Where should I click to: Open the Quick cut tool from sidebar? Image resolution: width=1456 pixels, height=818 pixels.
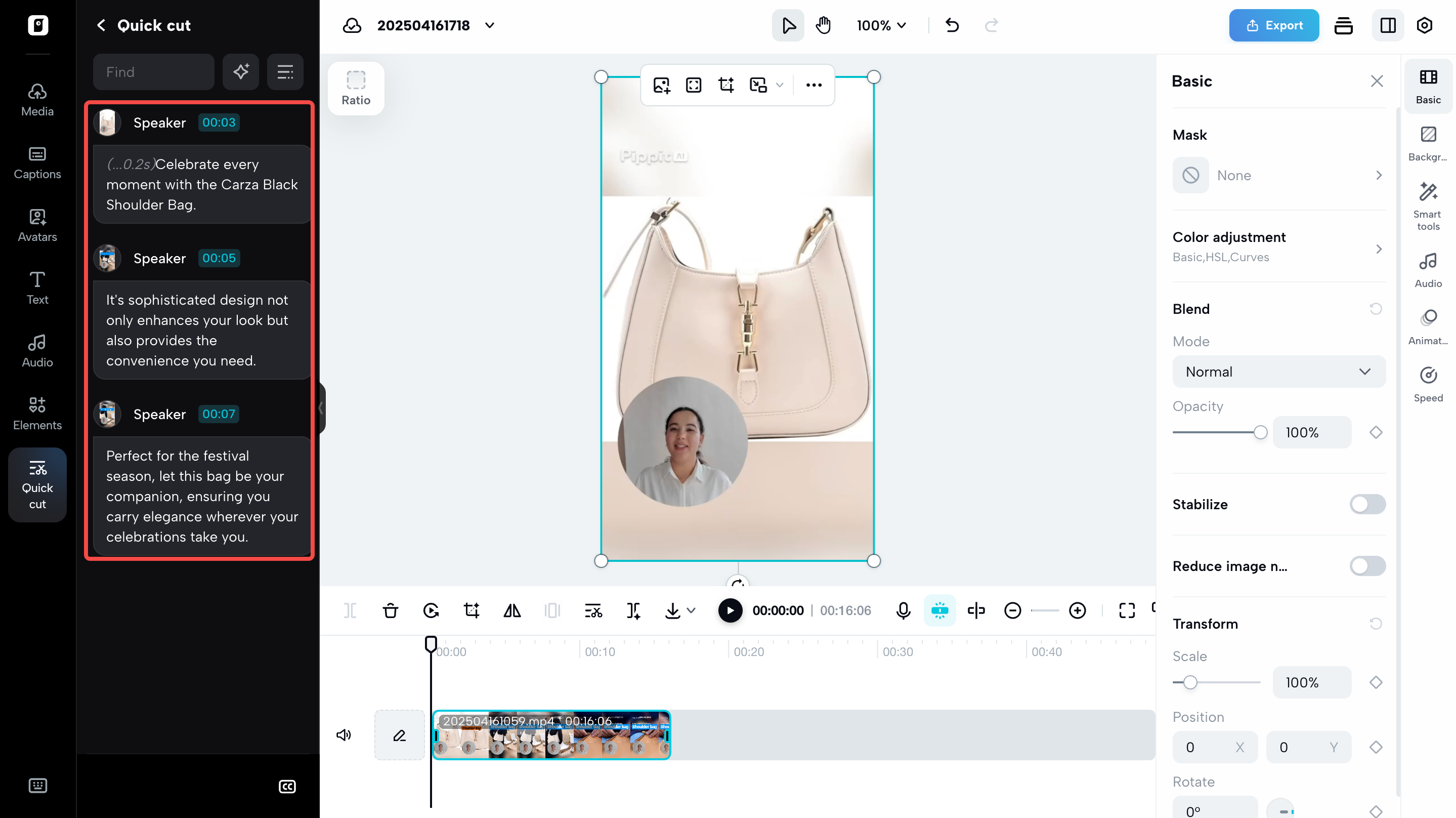pyautogui.click(x=37, y=485)
